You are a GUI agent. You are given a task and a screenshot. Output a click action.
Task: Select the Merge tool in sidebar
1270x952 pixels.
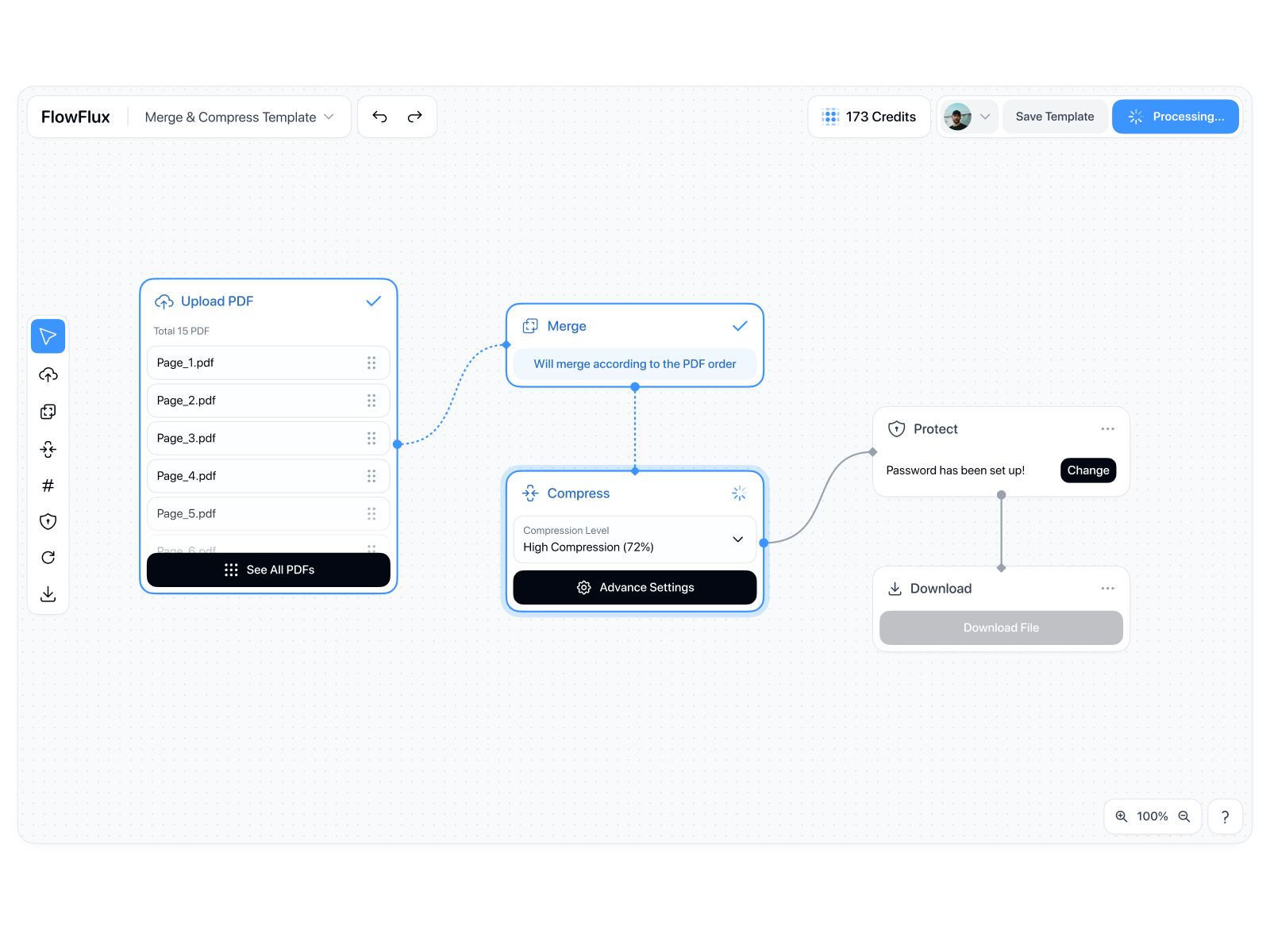pyautogui.click(x=48, y=412)
